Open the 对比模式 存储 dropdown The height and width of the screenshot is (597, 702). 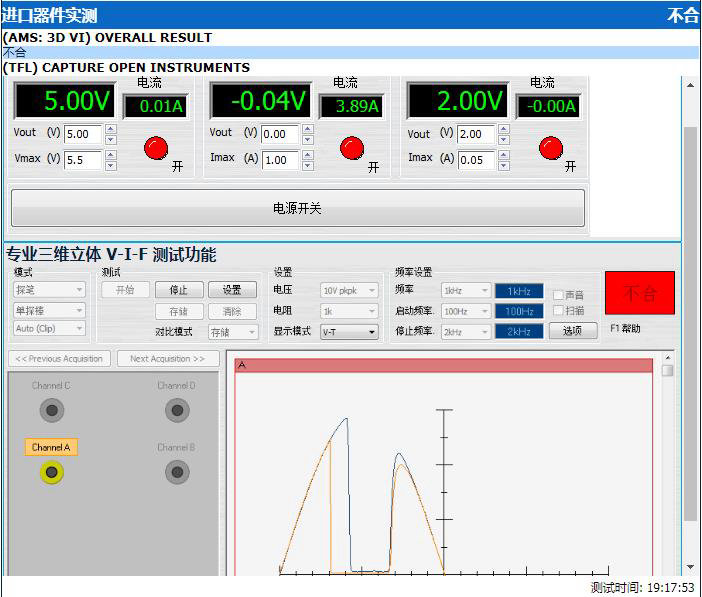pyautogui.click(x=233, y=332)
